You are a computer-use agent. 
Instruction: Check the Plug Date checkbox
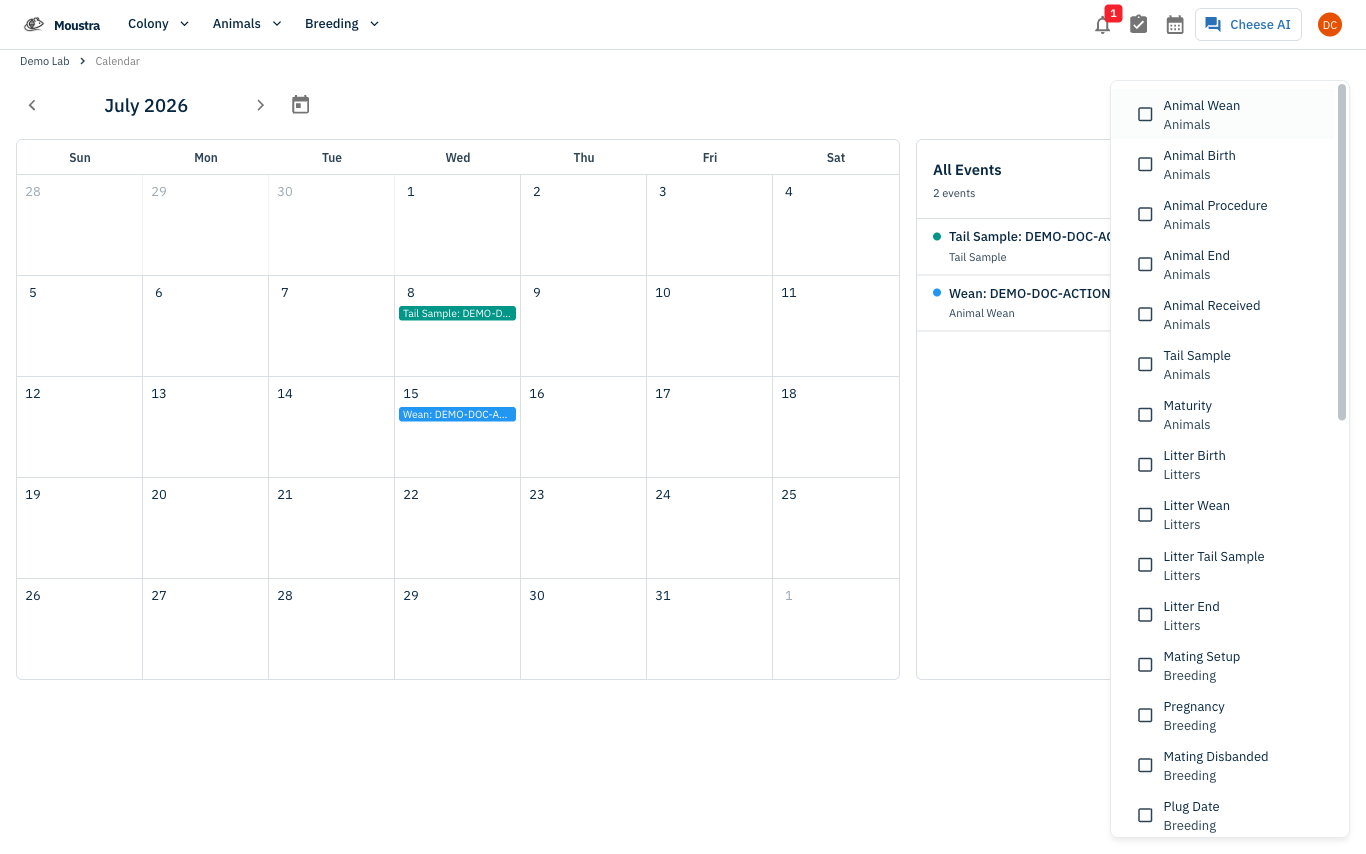coord(1145,815)
